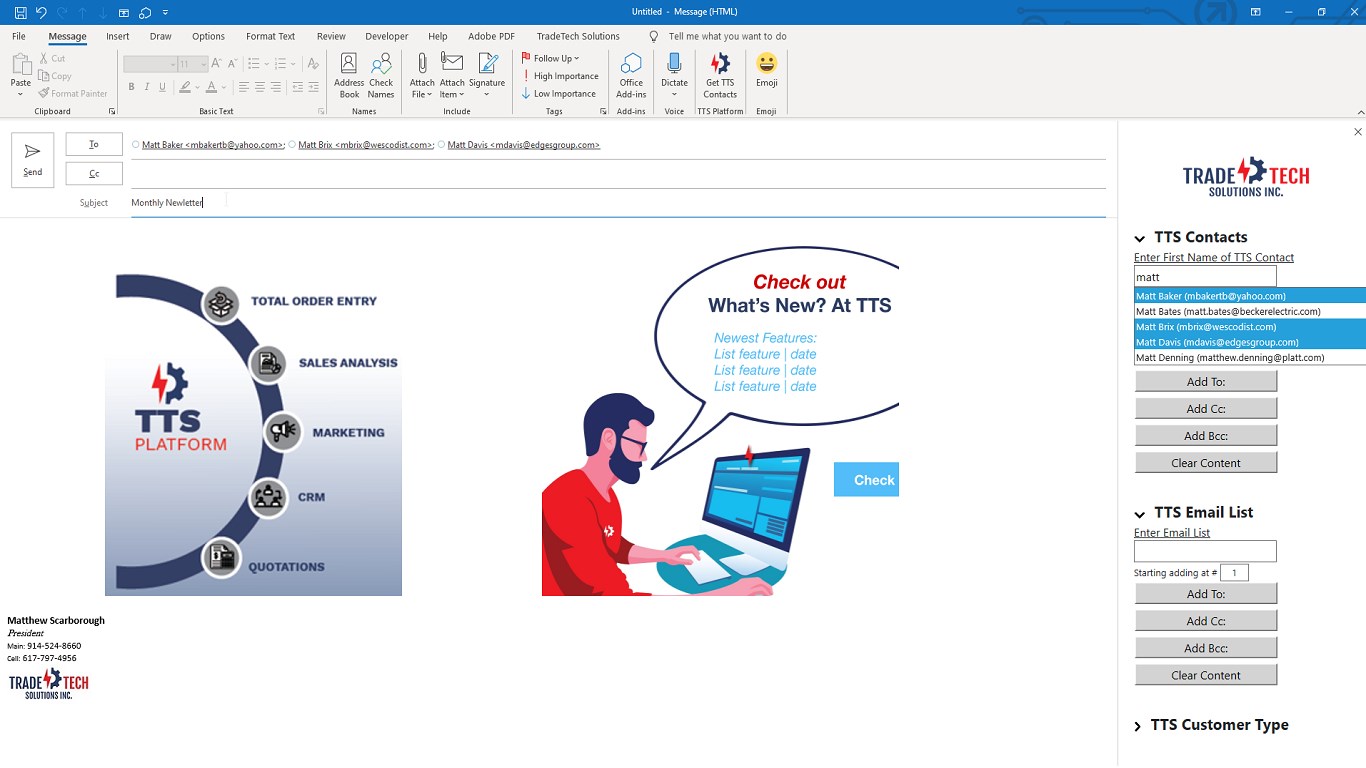Viewport: 1366px width, 768px height.
Task: Click the Enter Email List field
Action: [x=1205, y=551]
